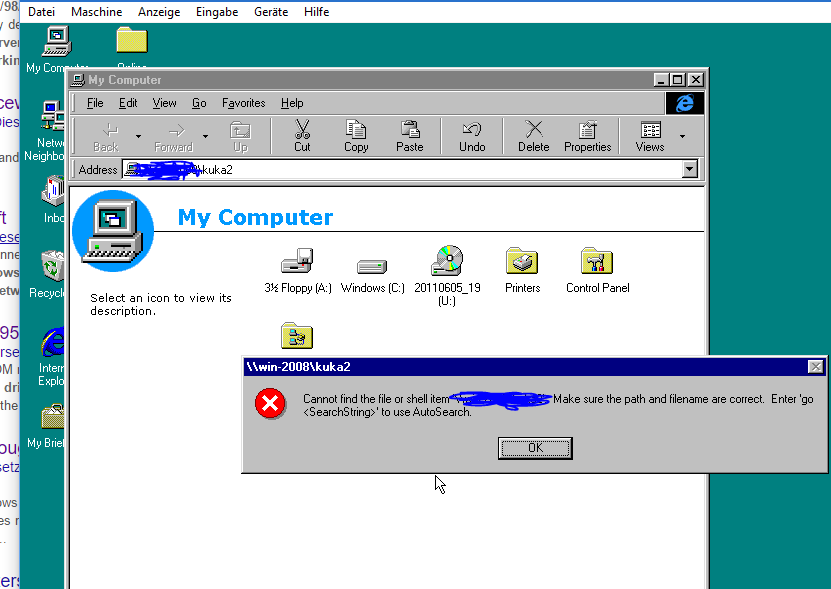
Task: Maximize the My Computer window
Action: (x=677, y=80)
